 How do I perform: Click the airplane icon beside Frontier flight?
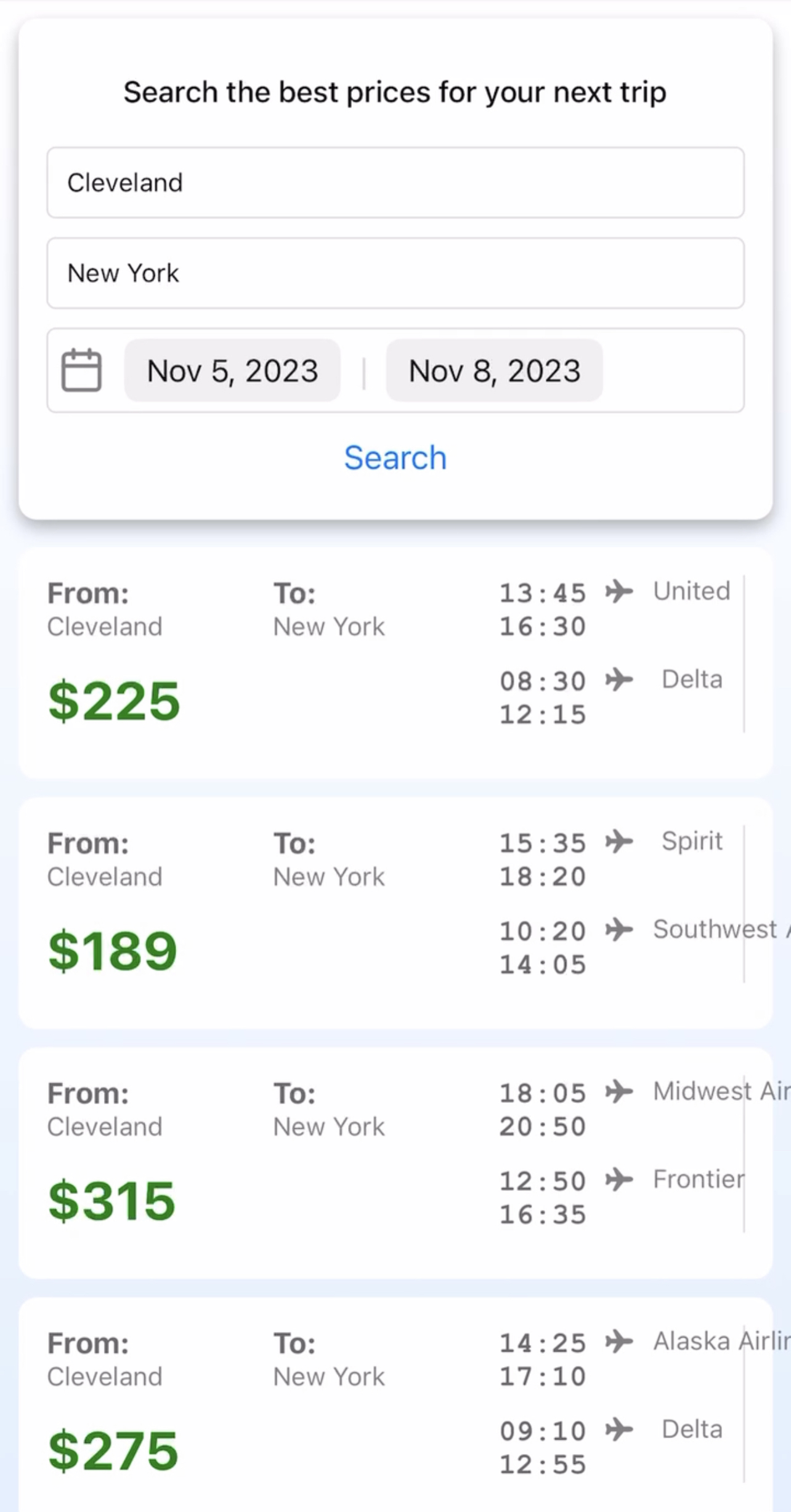[x=619, y=1180]
